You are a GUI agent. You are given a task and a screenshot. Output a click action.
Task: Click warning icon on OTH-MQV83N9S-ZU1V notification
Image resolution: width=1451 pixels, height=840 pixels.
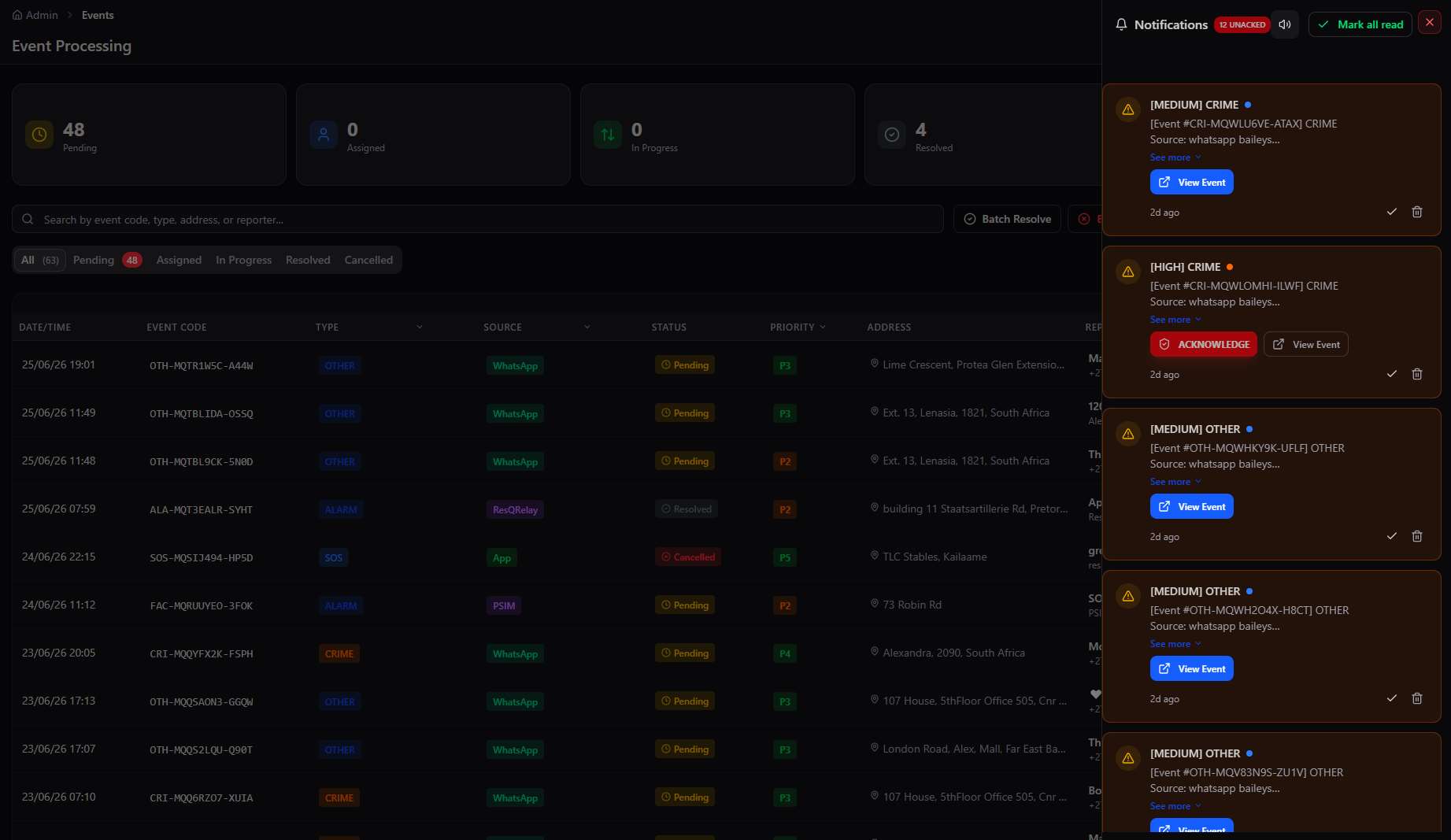pyautogui.click(x=1128, y=758)
